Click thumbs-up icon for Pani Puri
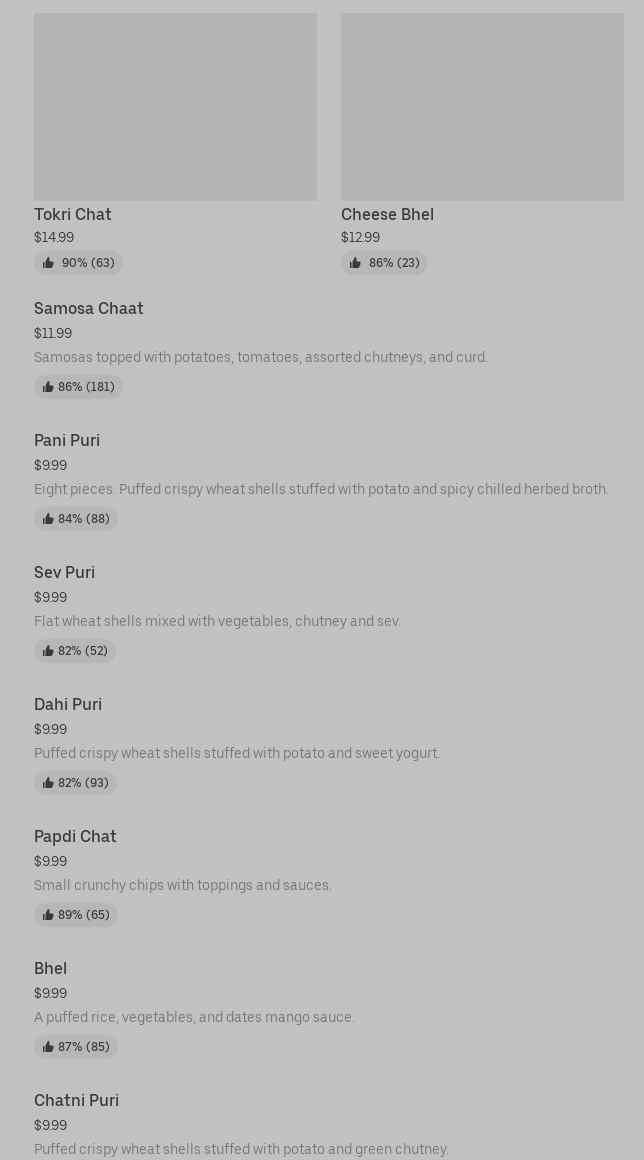 click(x=48, y=519)
